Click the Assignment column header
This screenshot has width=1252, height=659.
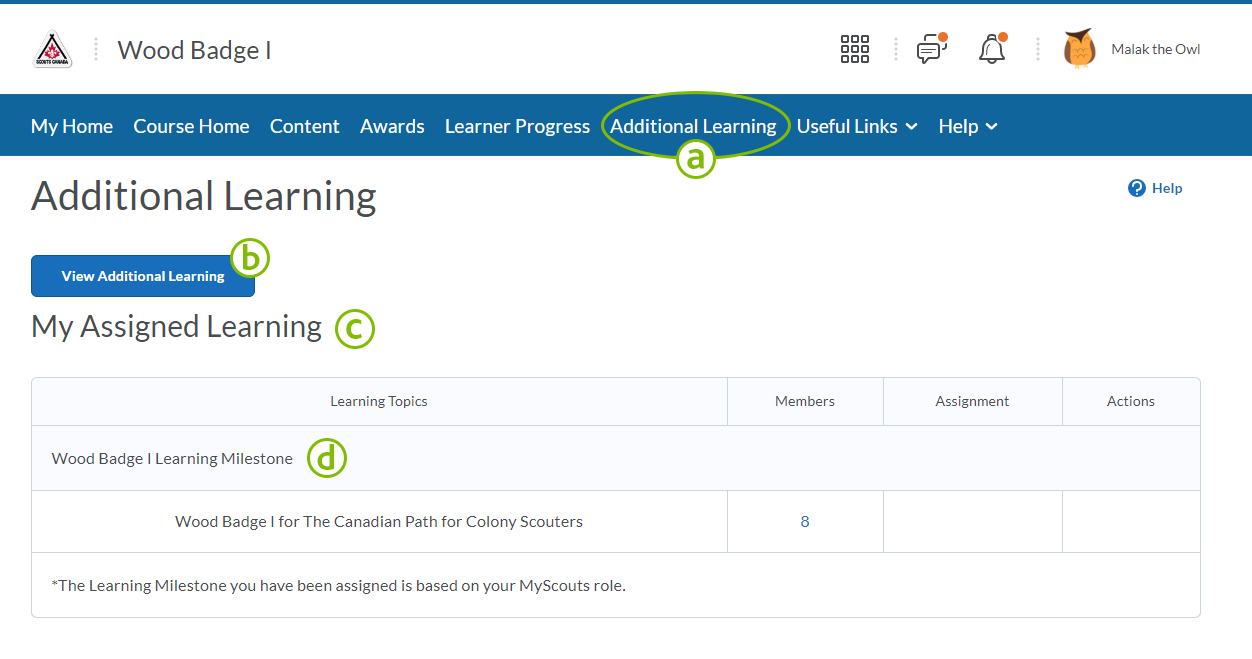pyautogui.click(x=973, y=401)
